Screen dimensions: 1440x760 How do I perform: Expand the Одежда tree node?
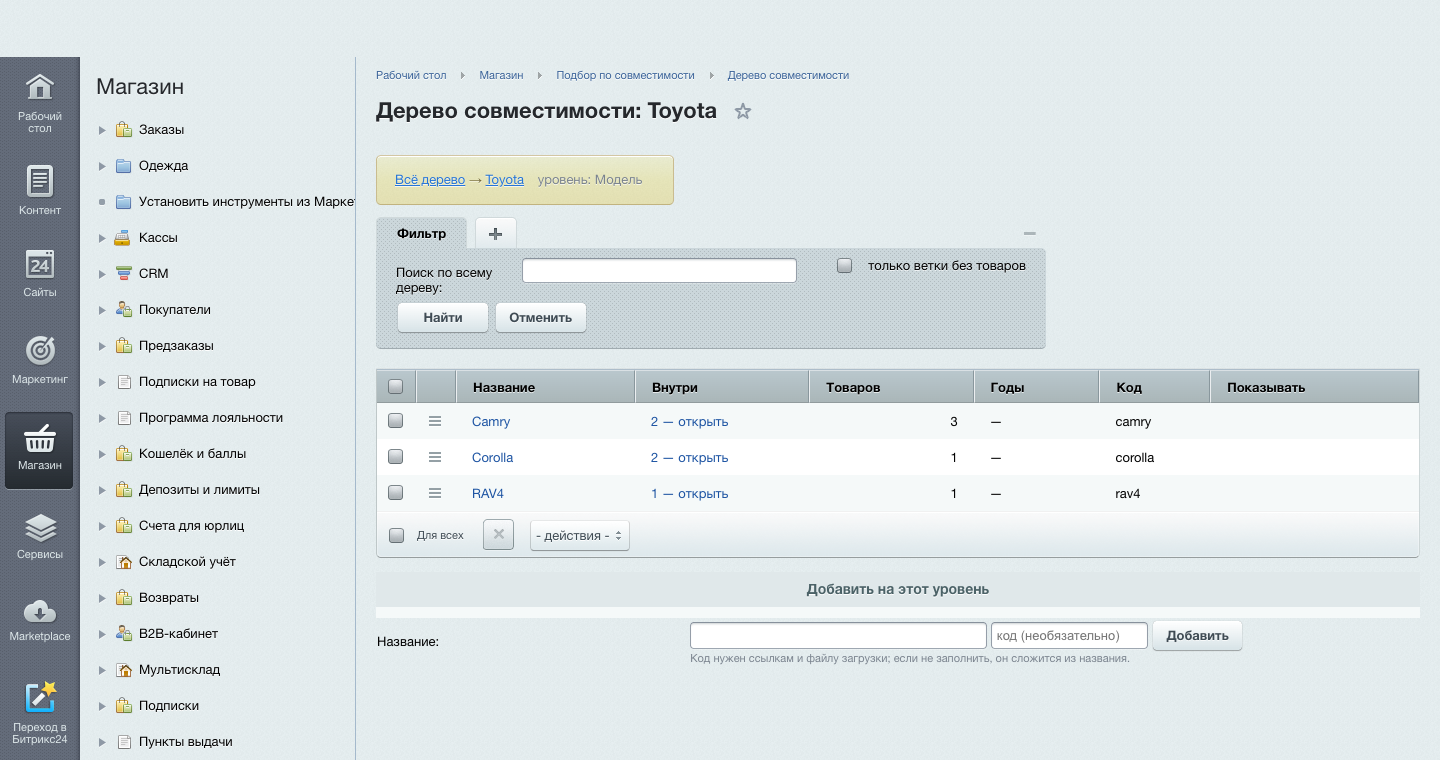[102, 166]
